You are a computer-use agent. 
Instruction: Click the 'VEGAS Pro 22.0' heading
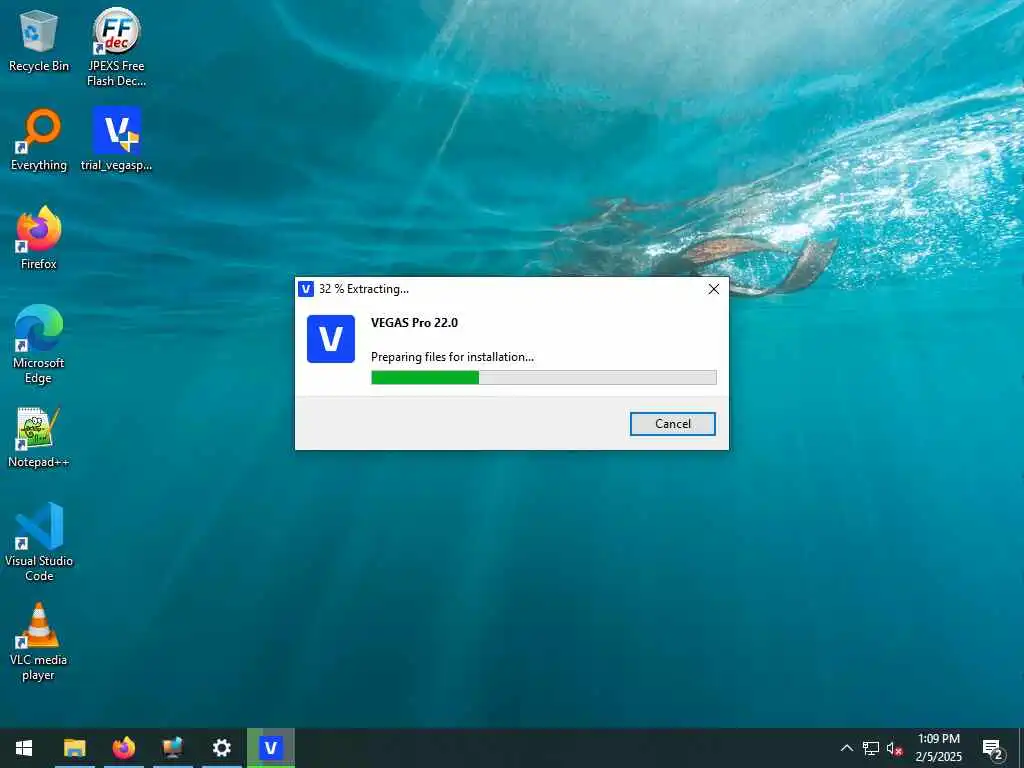pyautogui.click(x=414, y=323)
